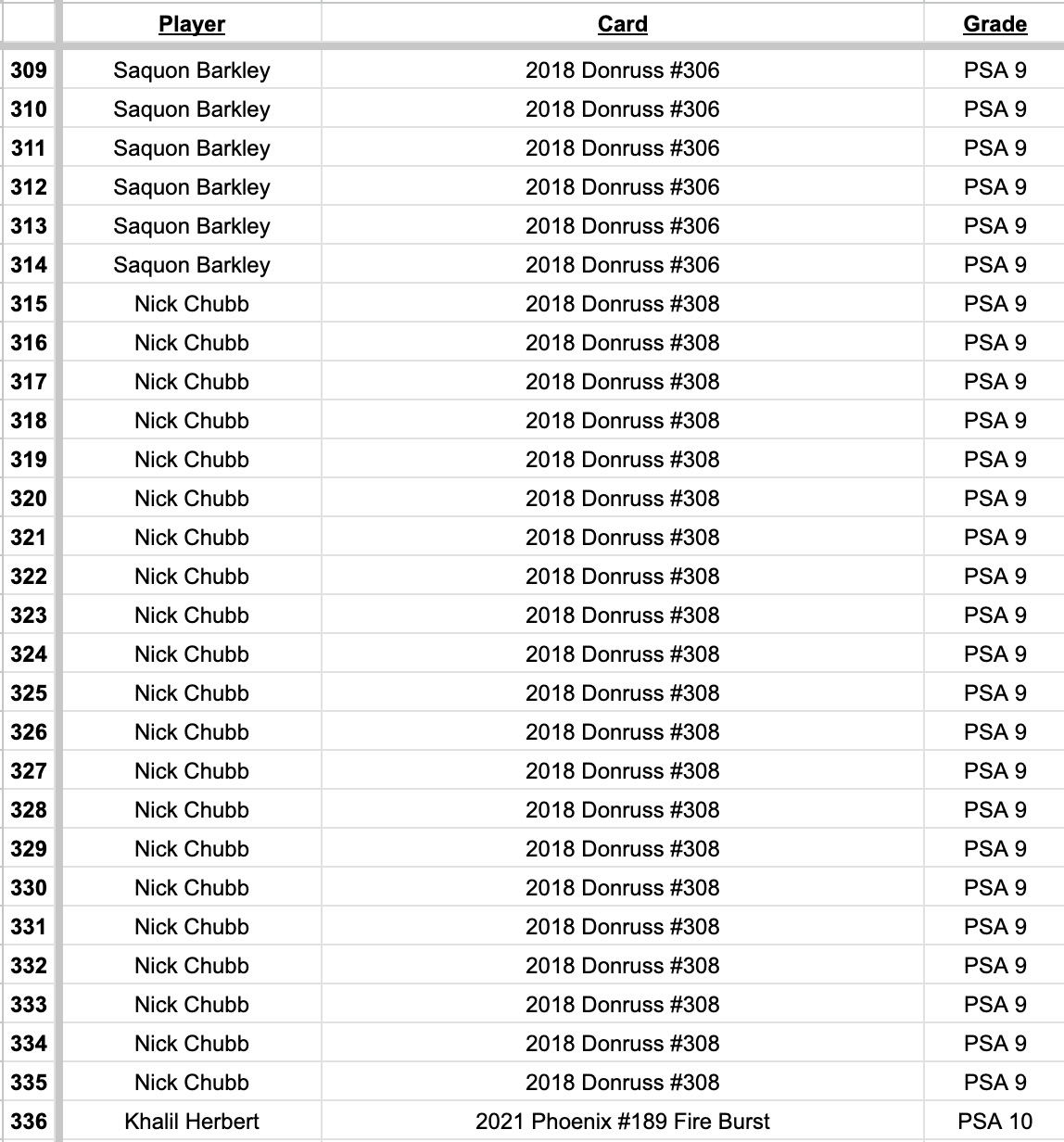Select Nick Chubb cell in row 315
This screenshot has width=1064, height=1142.
click(x=192, y=304)
